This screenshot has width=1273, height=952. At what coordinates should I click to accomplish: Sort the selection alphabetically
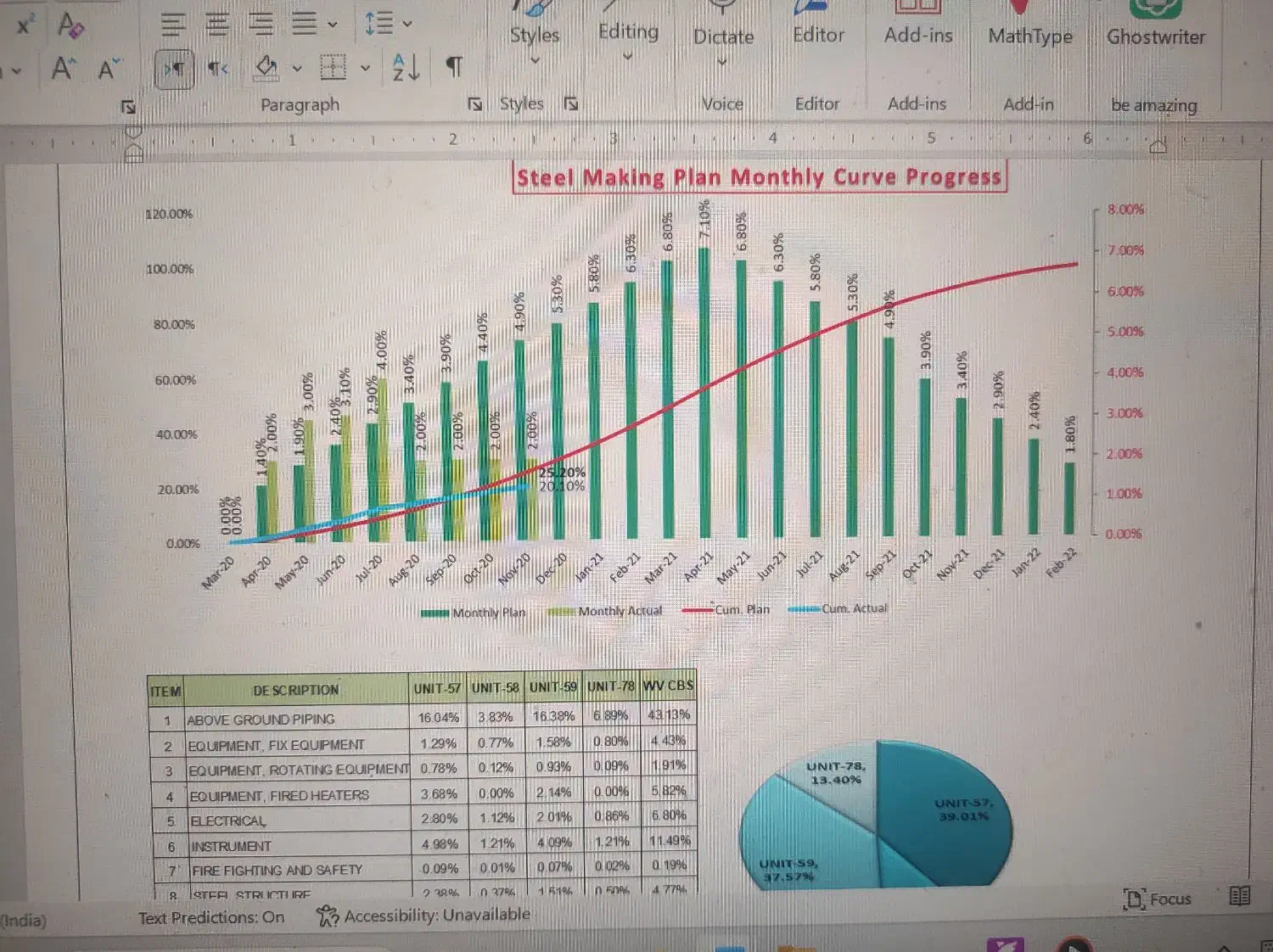click(407, 67)
